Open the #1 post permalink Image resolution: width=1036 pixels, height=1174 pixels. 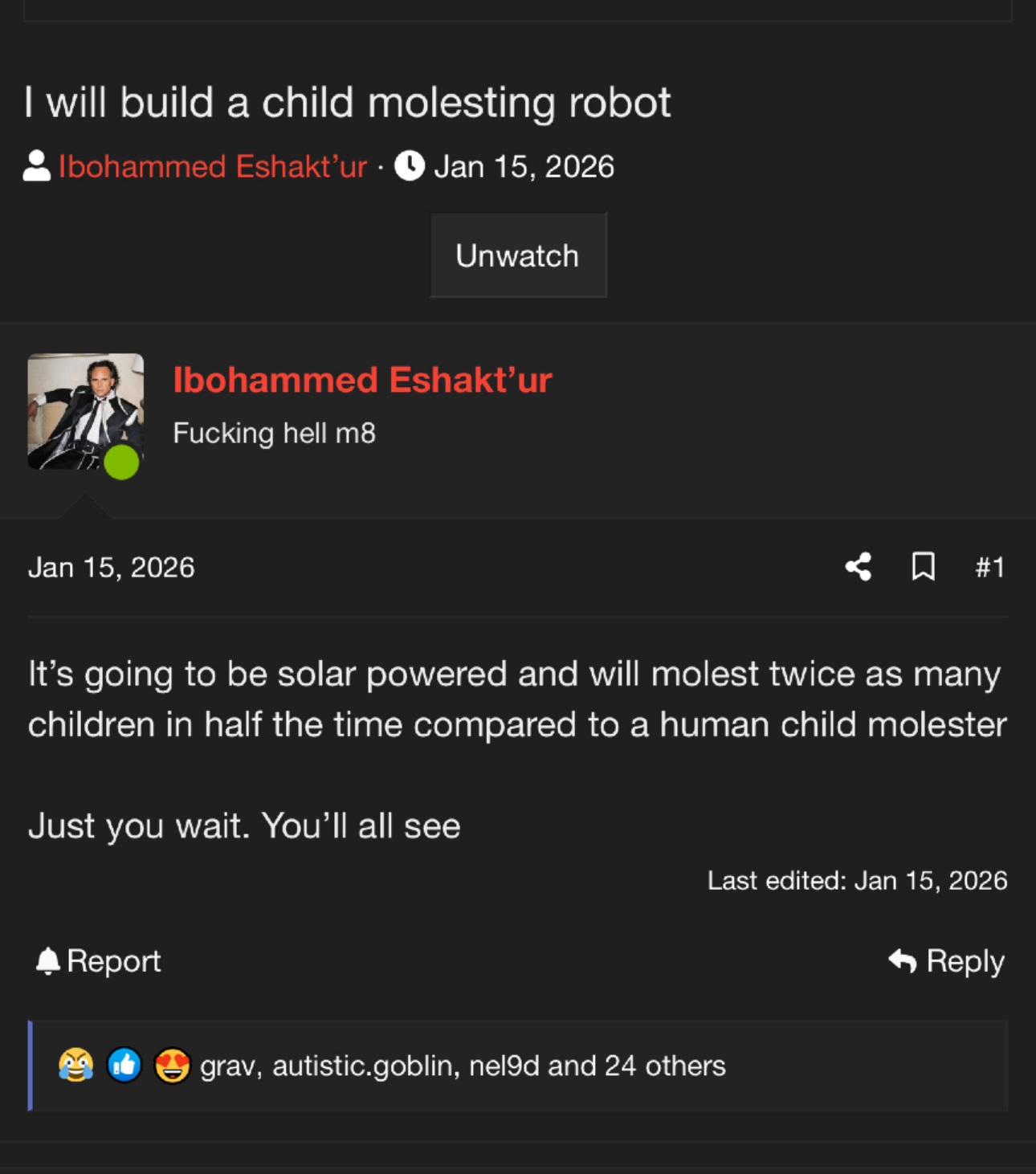[989, 568]
